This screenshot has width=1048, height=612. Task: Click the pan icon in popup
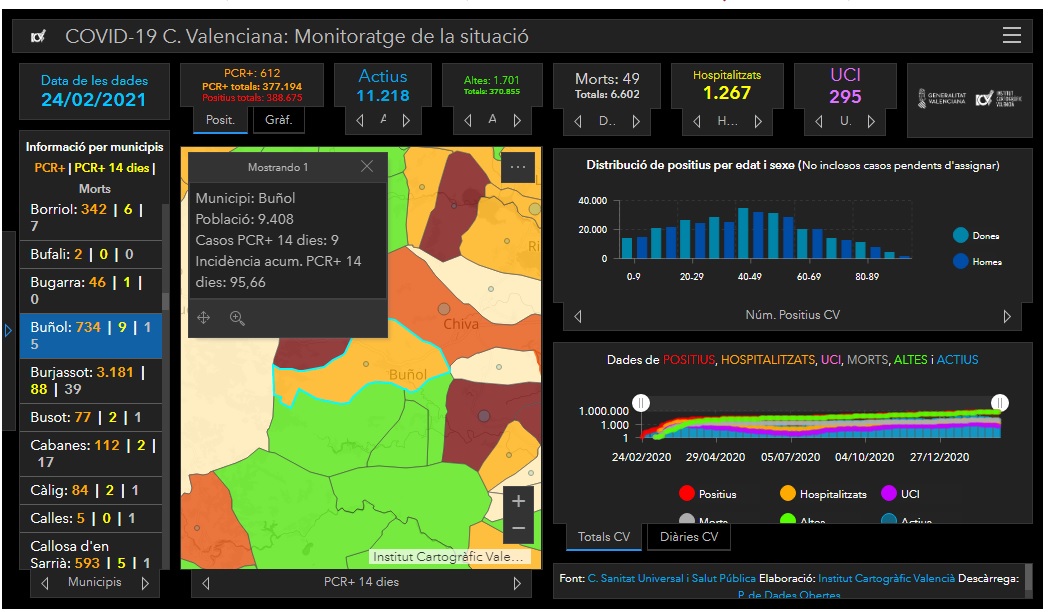(204, 318)
